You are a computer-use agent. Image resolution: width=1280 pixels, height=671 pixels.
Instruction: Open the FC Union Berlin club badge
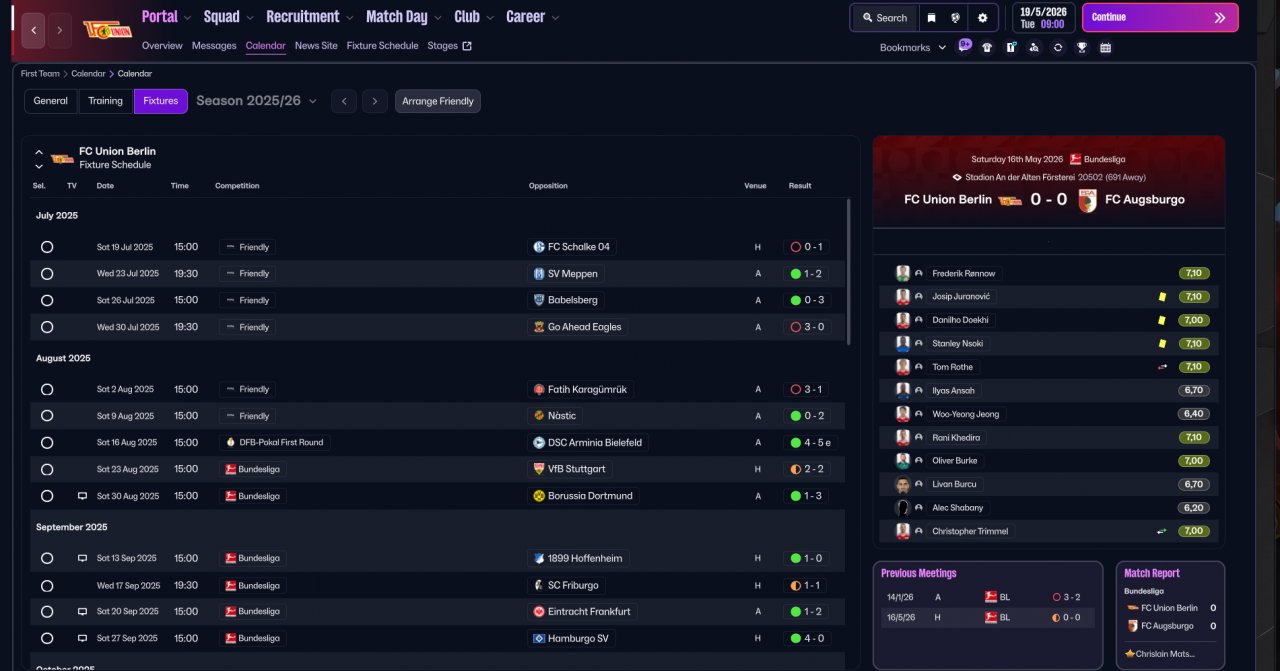(107, 30)
